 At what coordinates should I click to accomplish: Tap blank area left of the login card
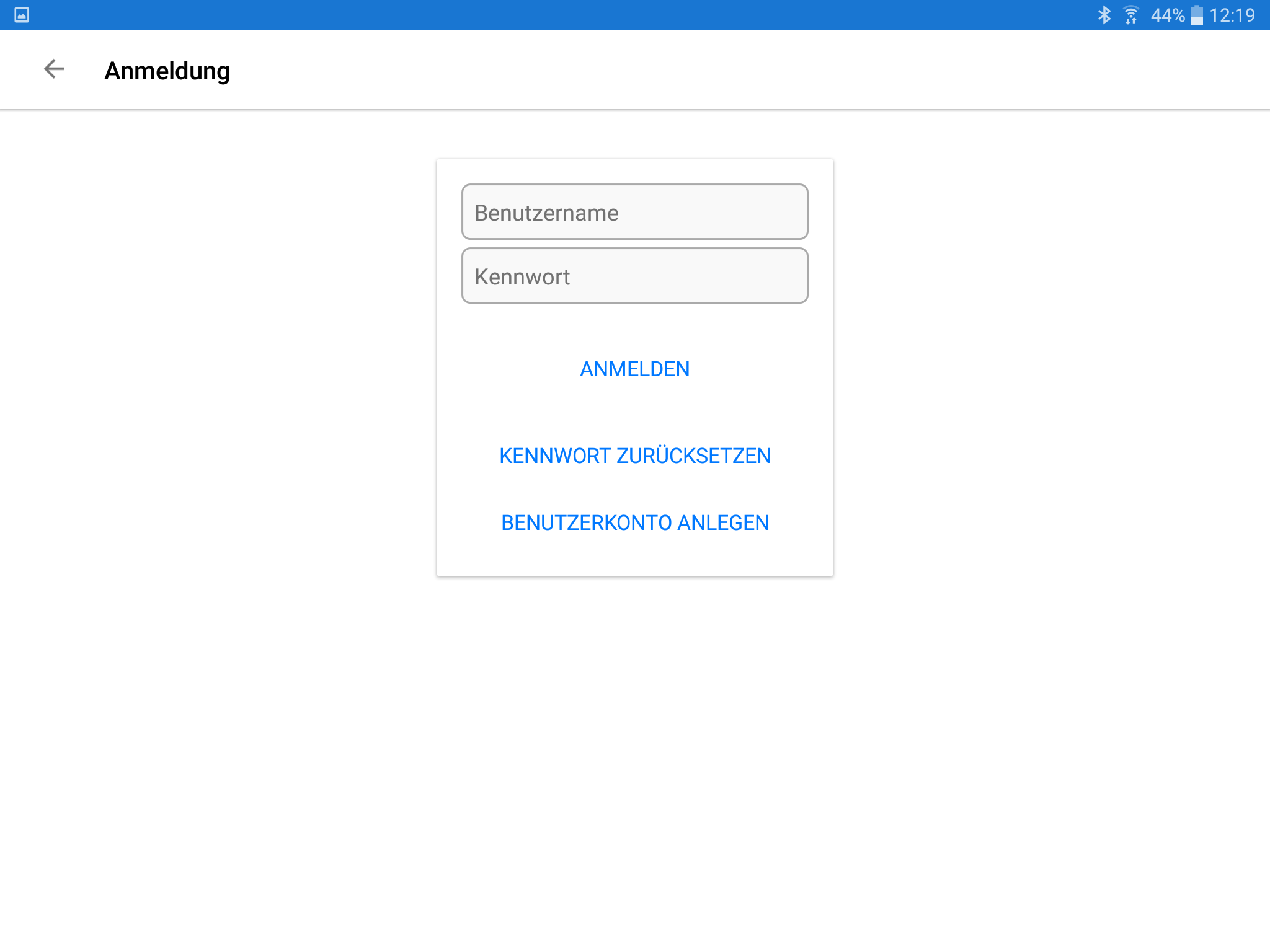coord(217,372)
